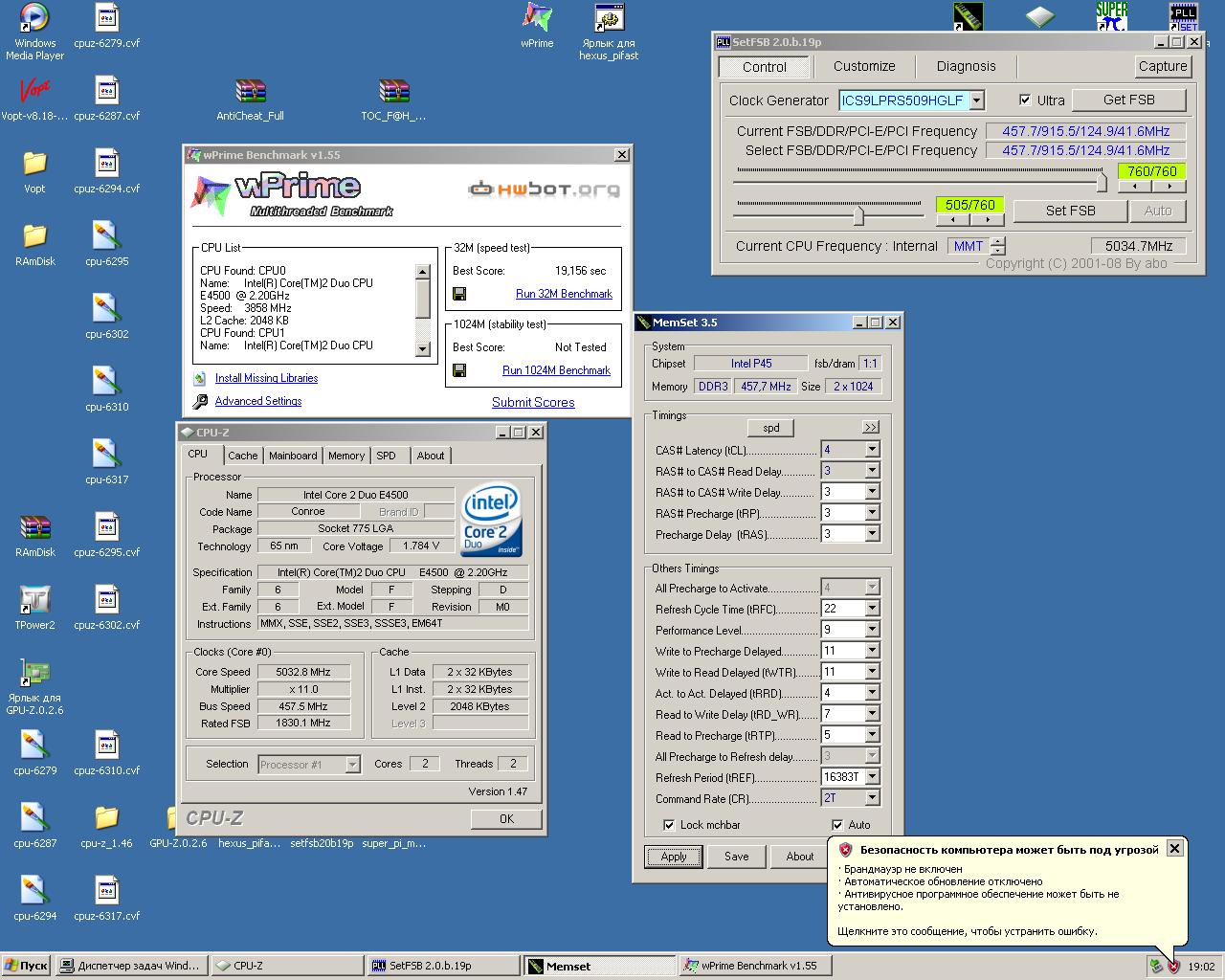The image size is (1225, 980).
Task: Close the security warning balloon
Action: click(1175, 848)
